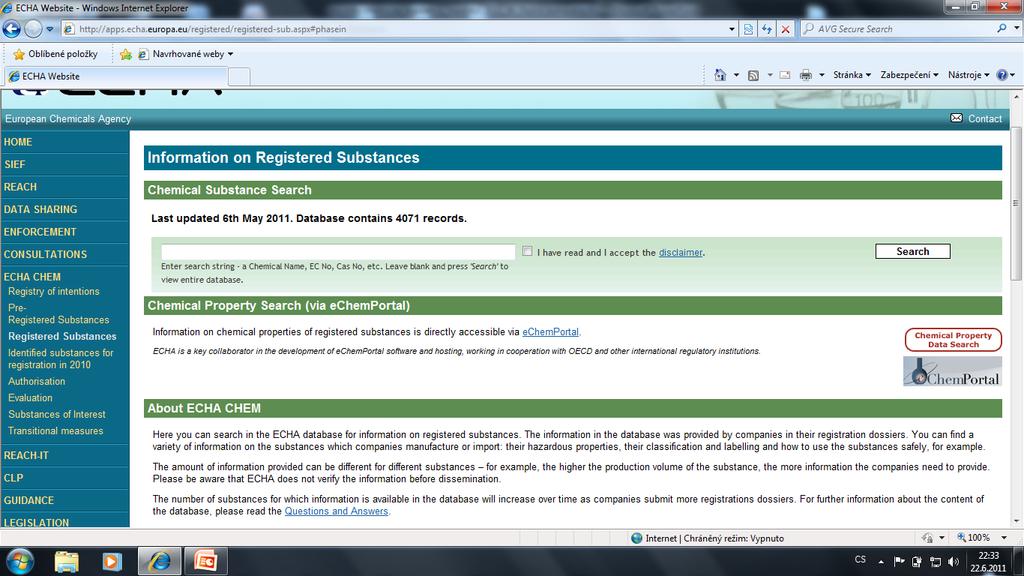1024x576 pixels.
Task: Open the address bar URL history dropdown
Action: [x=731, y=29]
